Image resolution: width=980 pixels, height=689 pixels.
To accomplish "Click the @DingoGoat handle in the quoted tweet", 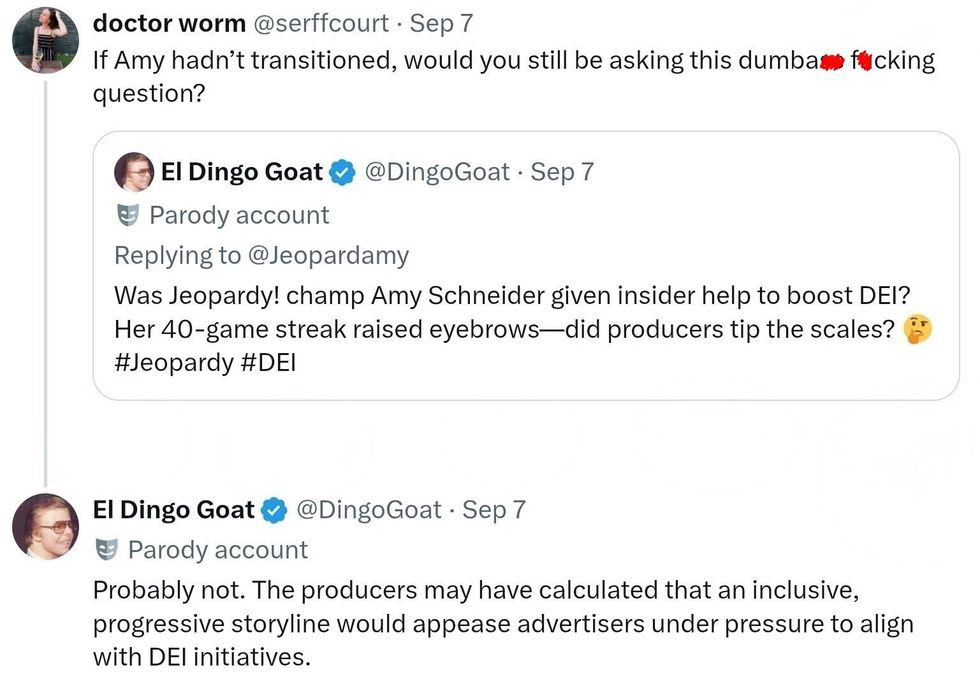I will point(436,172).
